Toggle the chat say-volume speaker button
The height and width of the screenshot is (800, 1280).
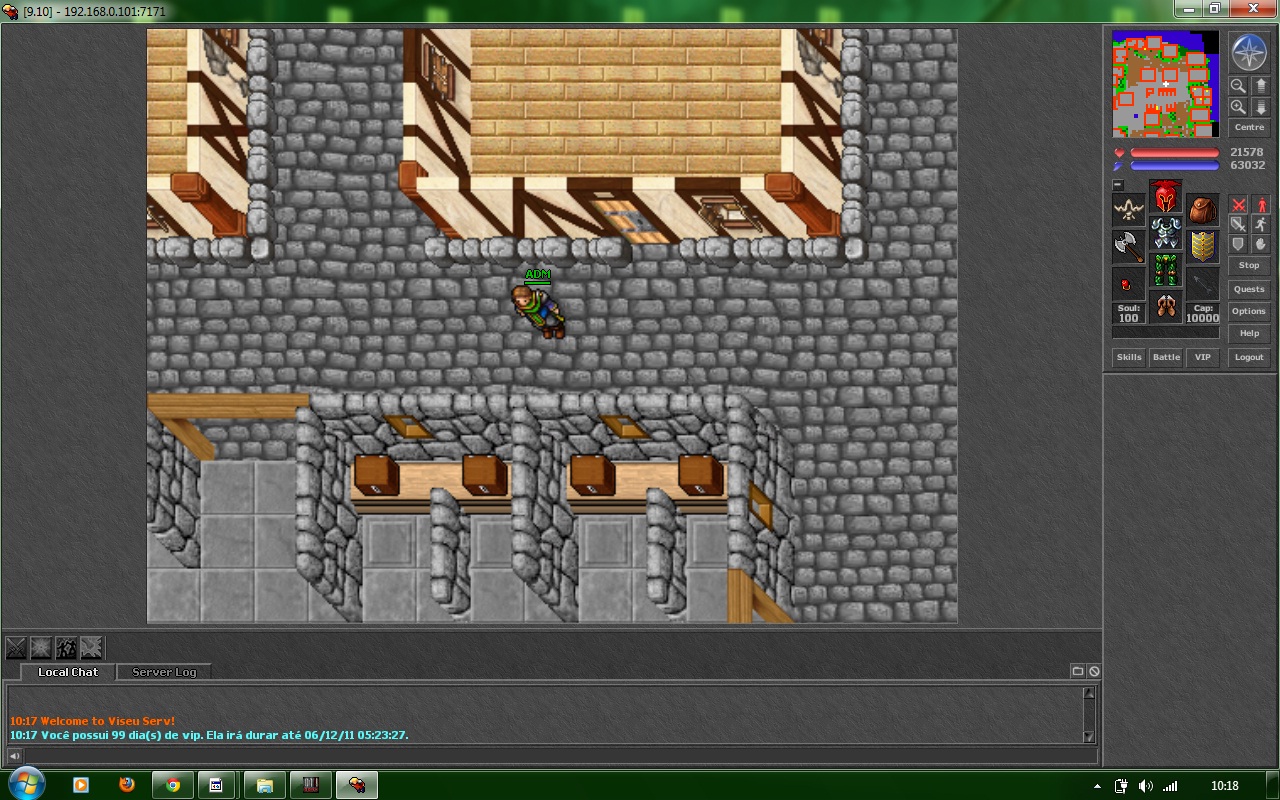pyautogui.click(x=14, y=755)
